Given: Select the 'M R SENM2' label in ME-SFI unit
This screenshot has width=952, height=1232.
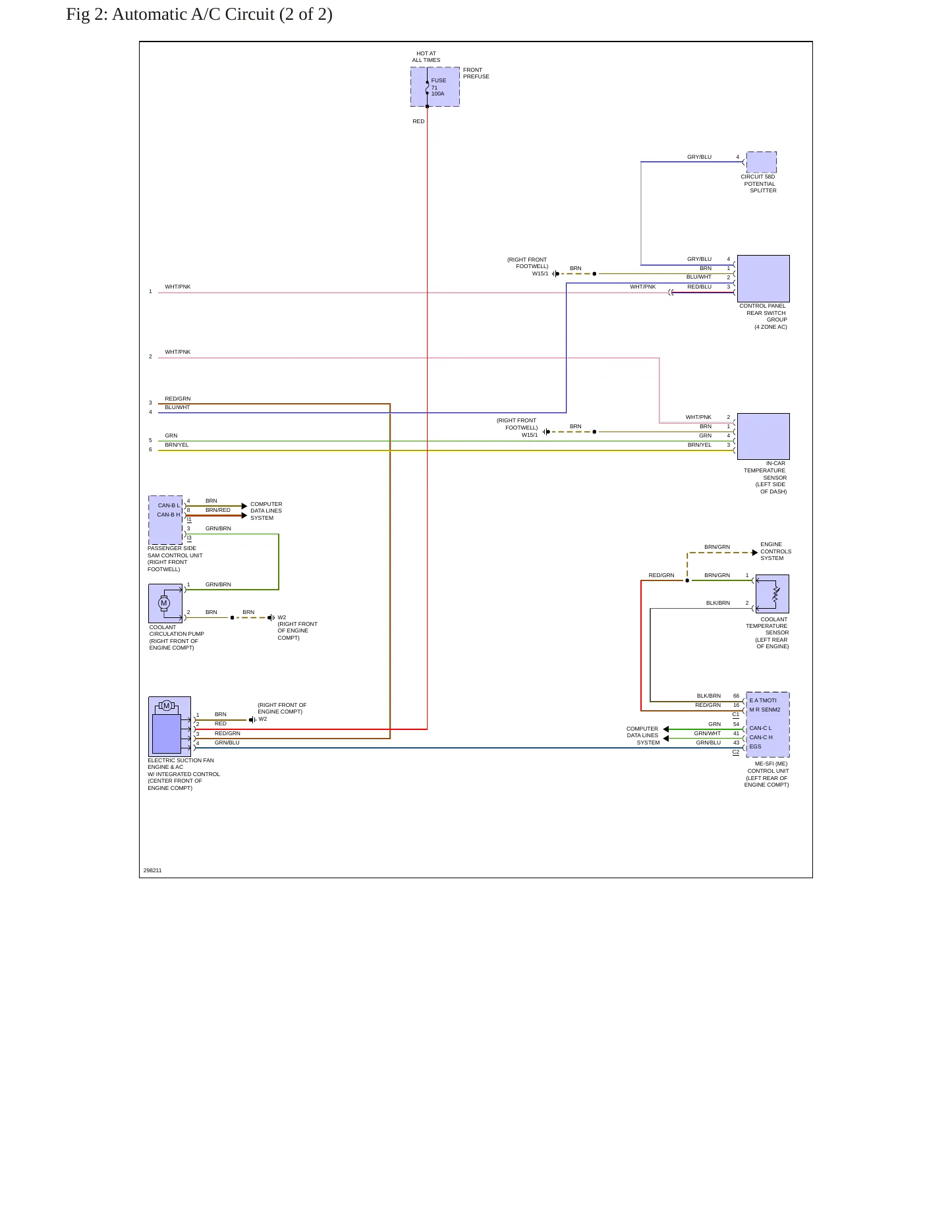Looking at the screenshot, I should 765,710.
